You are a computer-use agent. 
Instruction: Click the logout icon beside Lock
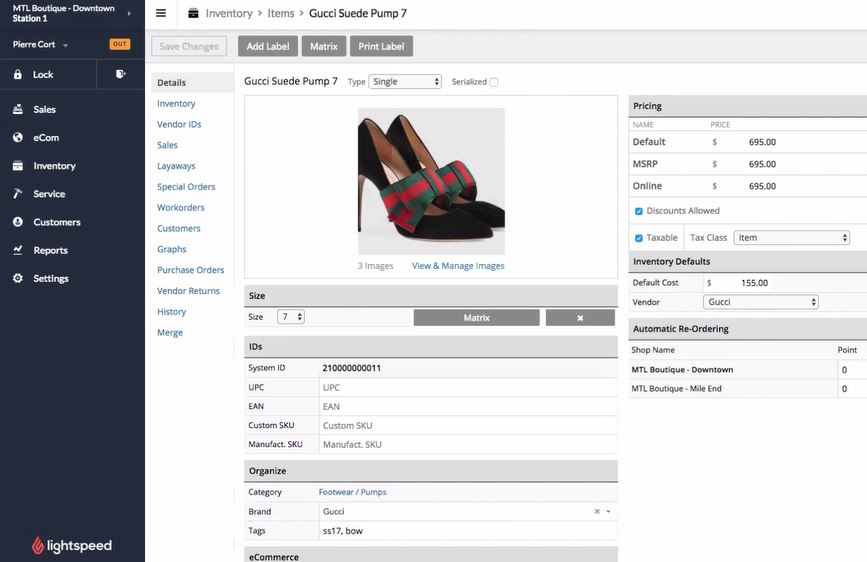[x=121, y=74]
